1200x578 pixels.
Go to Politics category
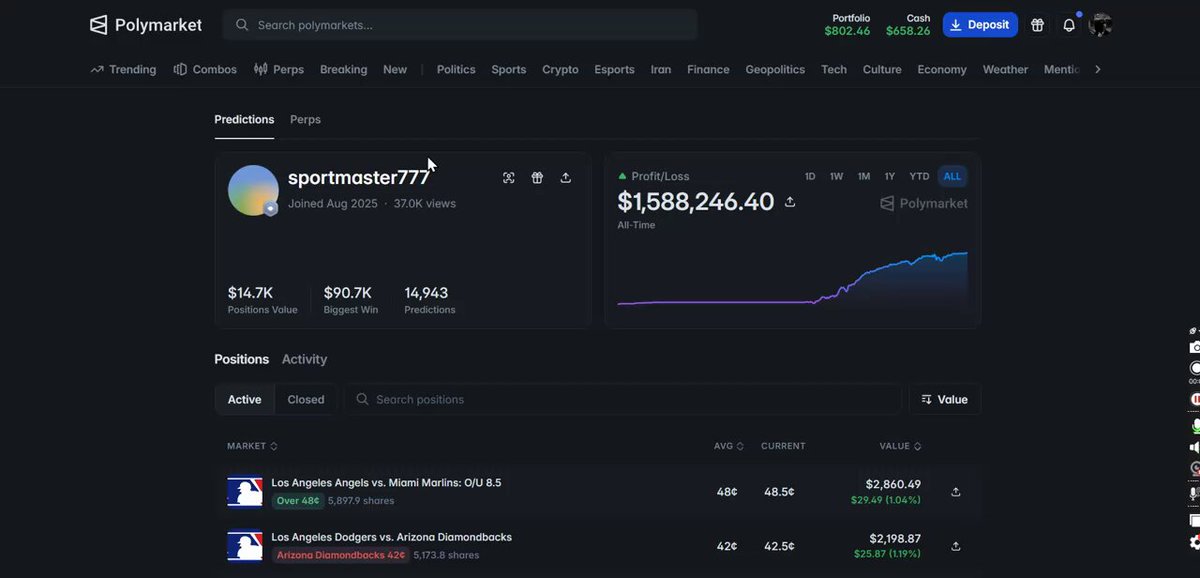coord(456,70)
